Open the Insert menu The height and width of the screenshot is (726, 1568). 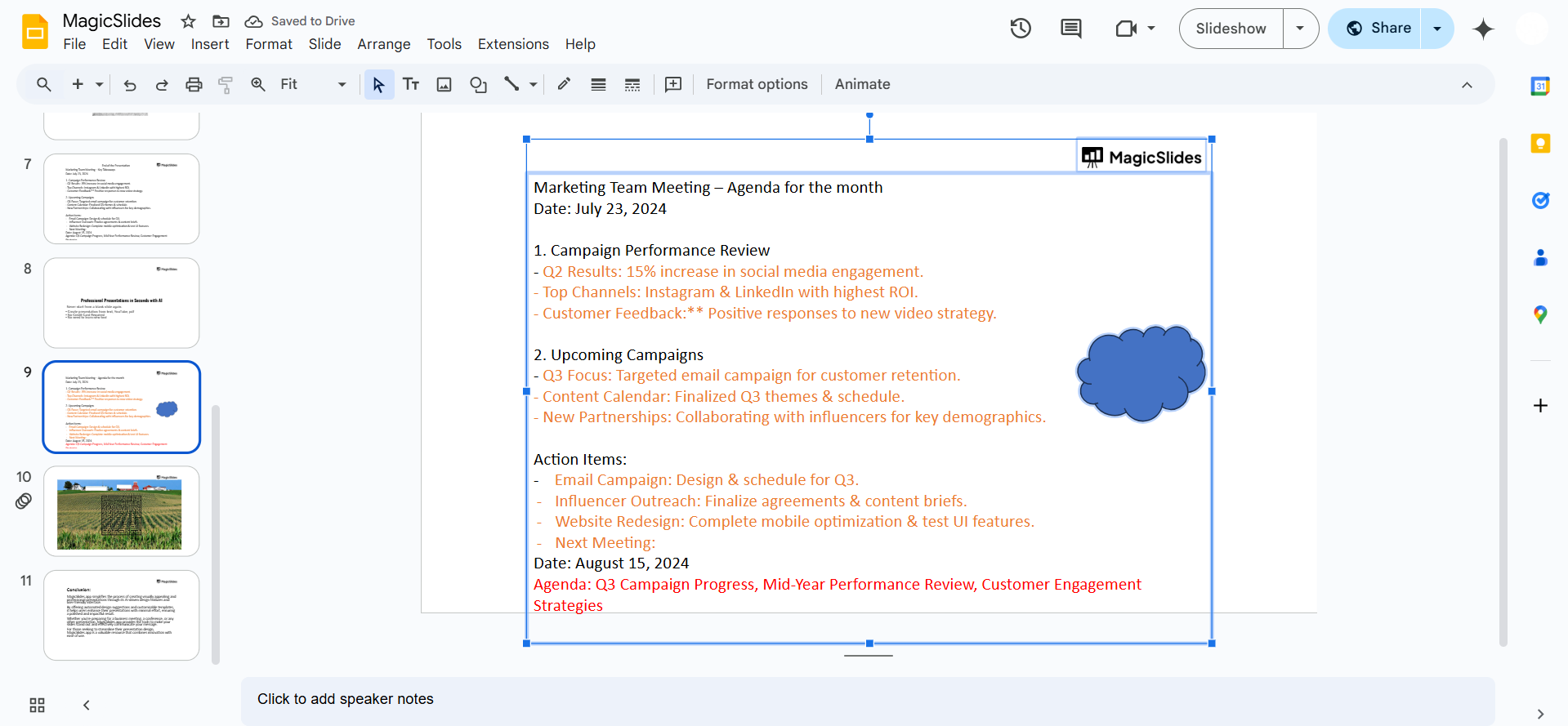click(210, 44)
